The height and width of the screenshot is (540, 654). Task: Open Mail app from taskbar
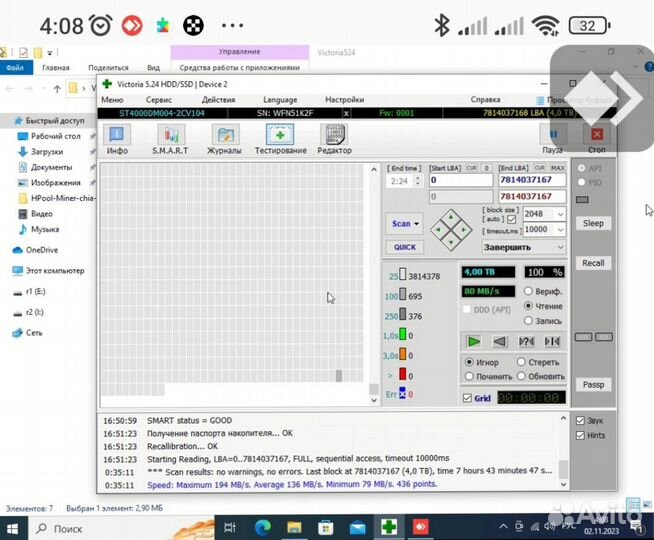(x=357, y=528)
